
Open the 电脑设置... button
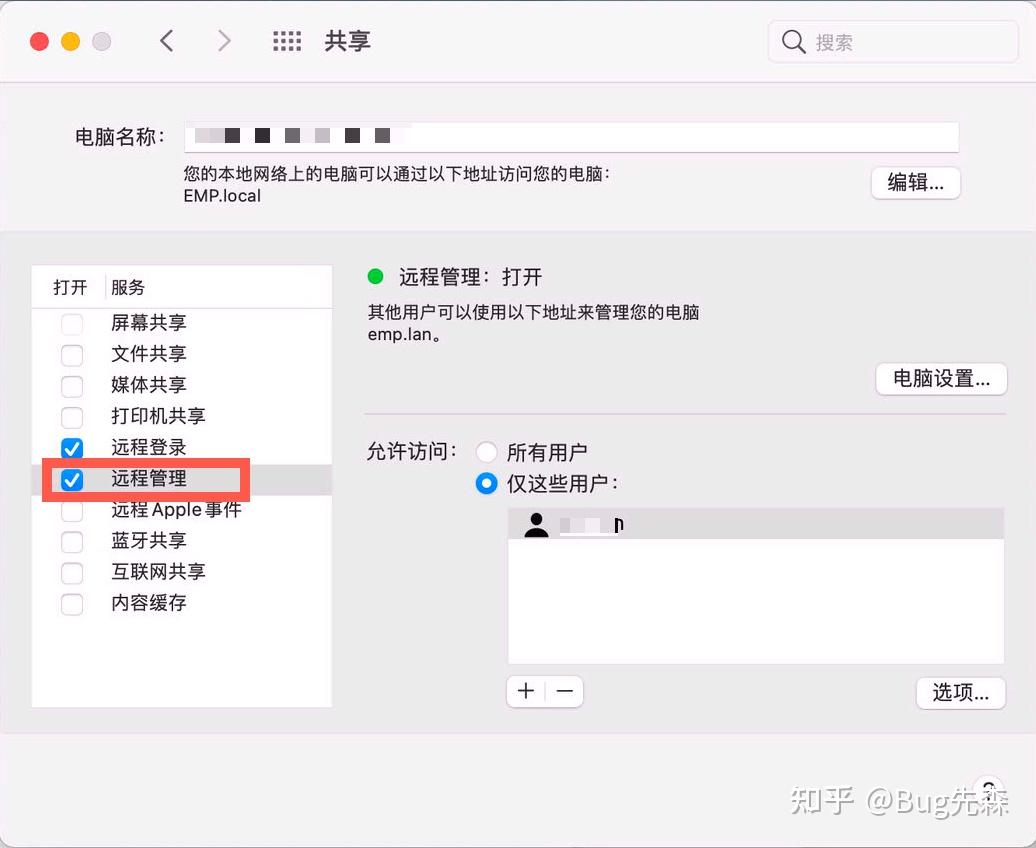point(942,379)
